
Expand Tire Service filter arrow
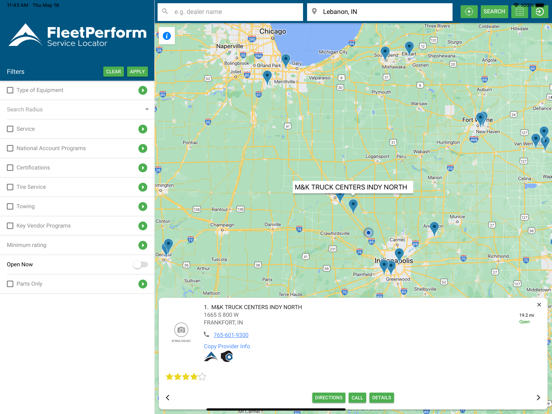143,187
